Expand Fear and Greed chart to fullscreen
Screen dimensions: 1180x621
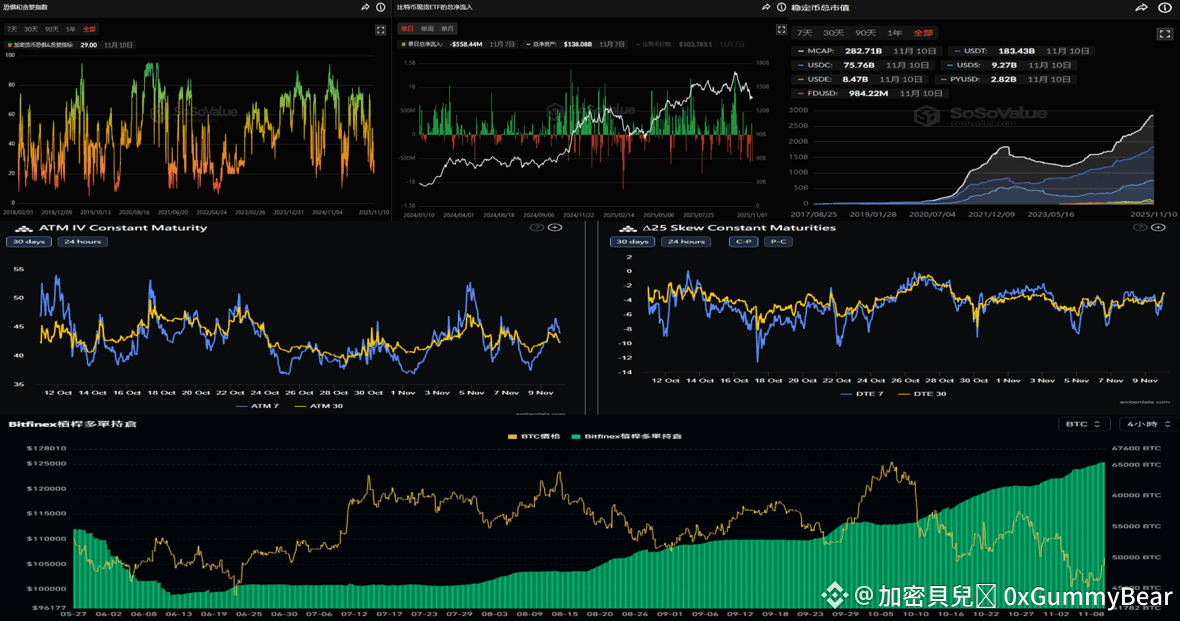click(380, 30)
